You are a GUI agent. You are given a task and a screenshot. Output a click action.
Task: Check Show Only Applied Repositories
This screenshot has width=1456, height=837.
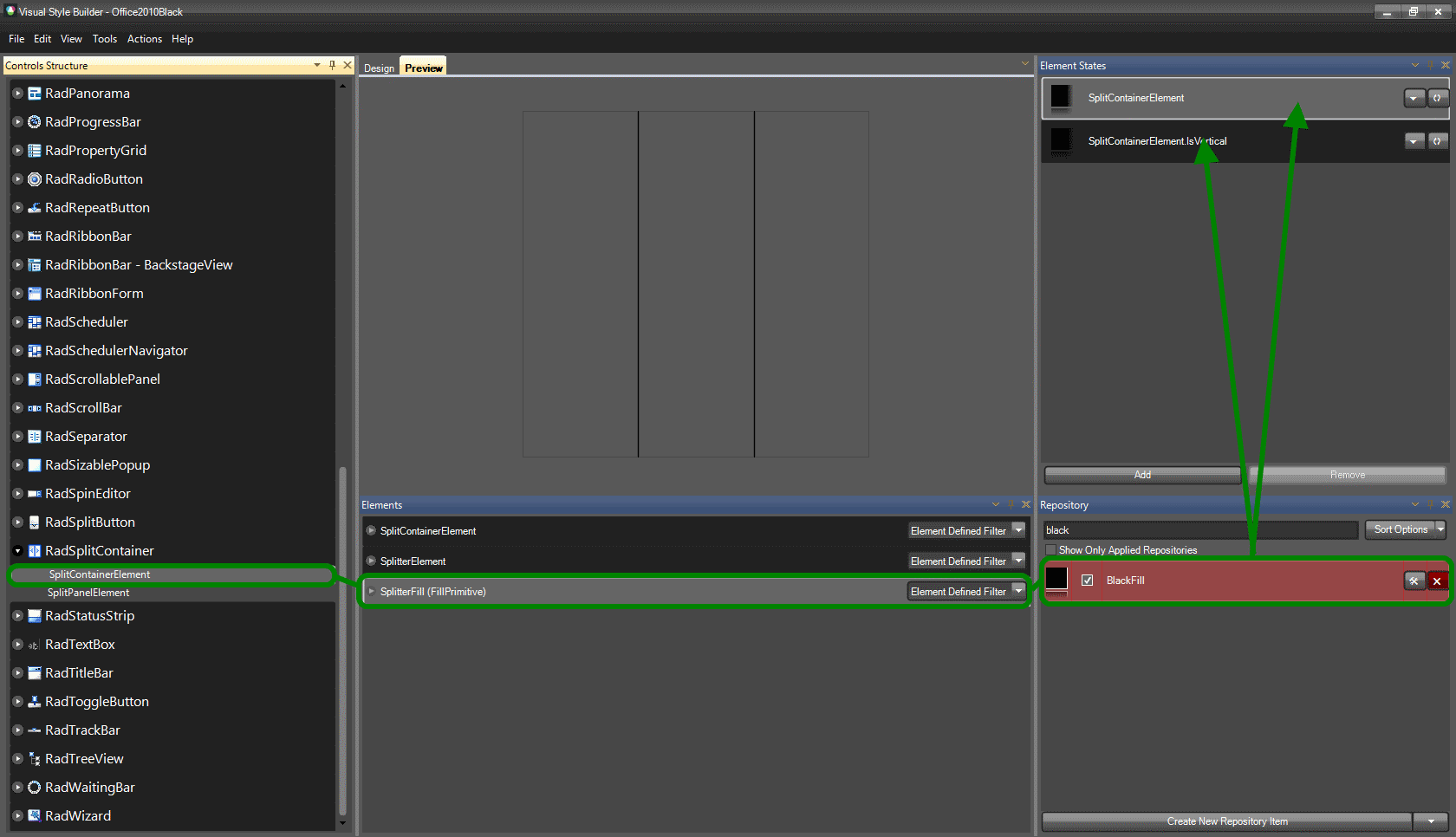click(x=1051, y=550)
